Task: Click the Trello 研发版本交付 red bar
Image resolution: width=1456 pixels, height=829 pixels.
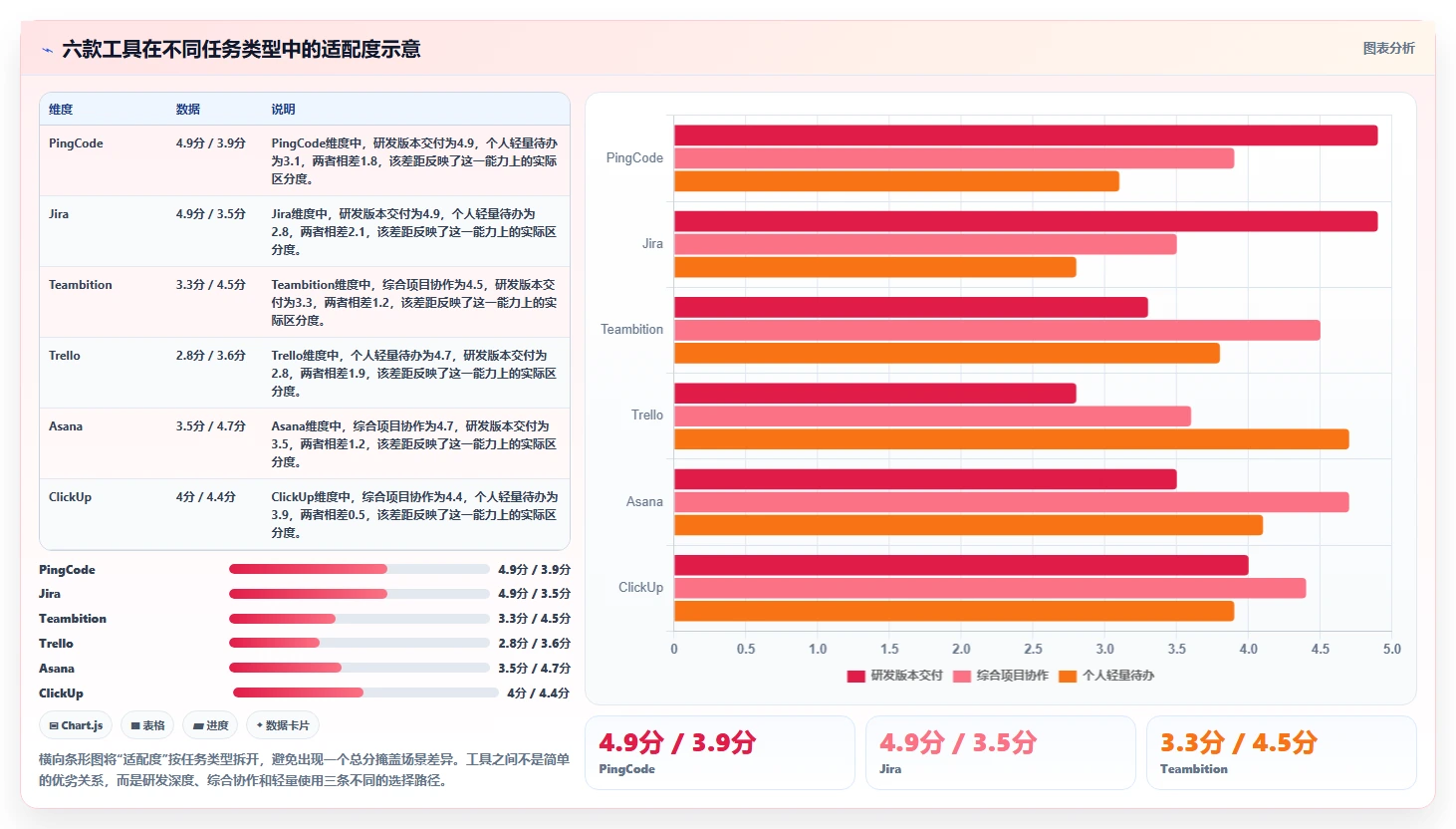Action: pos(875,394)
